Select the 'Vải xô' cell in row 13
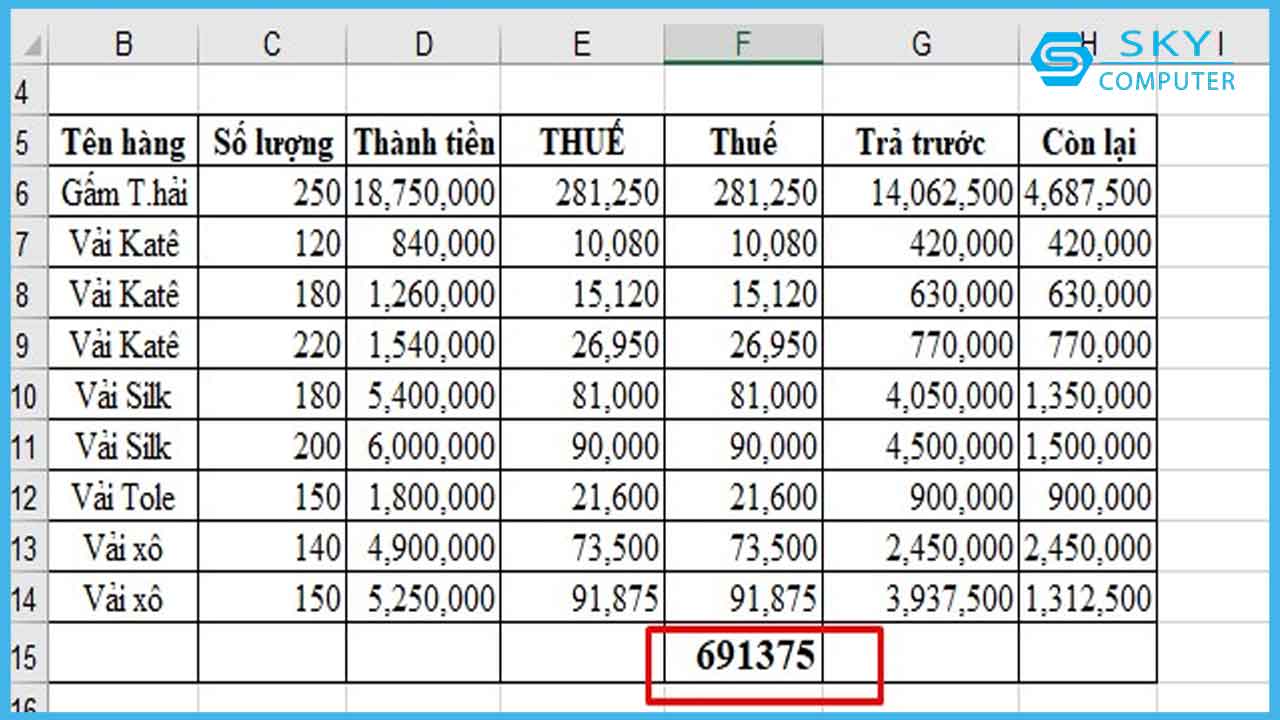The height and width of the screenshot is (720, 1280). [123, 548]
